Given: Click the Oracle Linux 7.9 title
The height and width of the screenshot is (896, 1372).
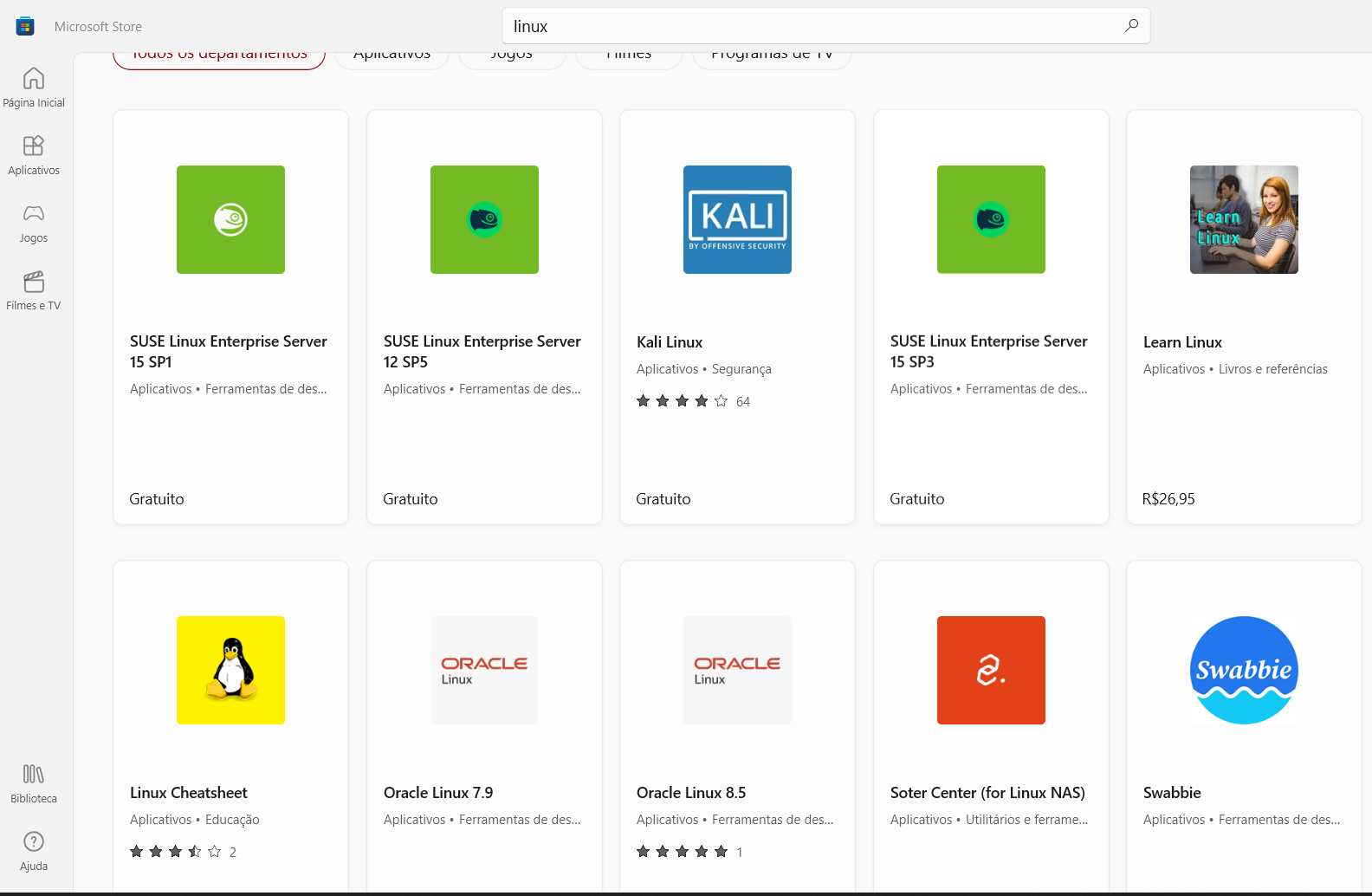Looking at the screenshot, I should coord(438,793).
